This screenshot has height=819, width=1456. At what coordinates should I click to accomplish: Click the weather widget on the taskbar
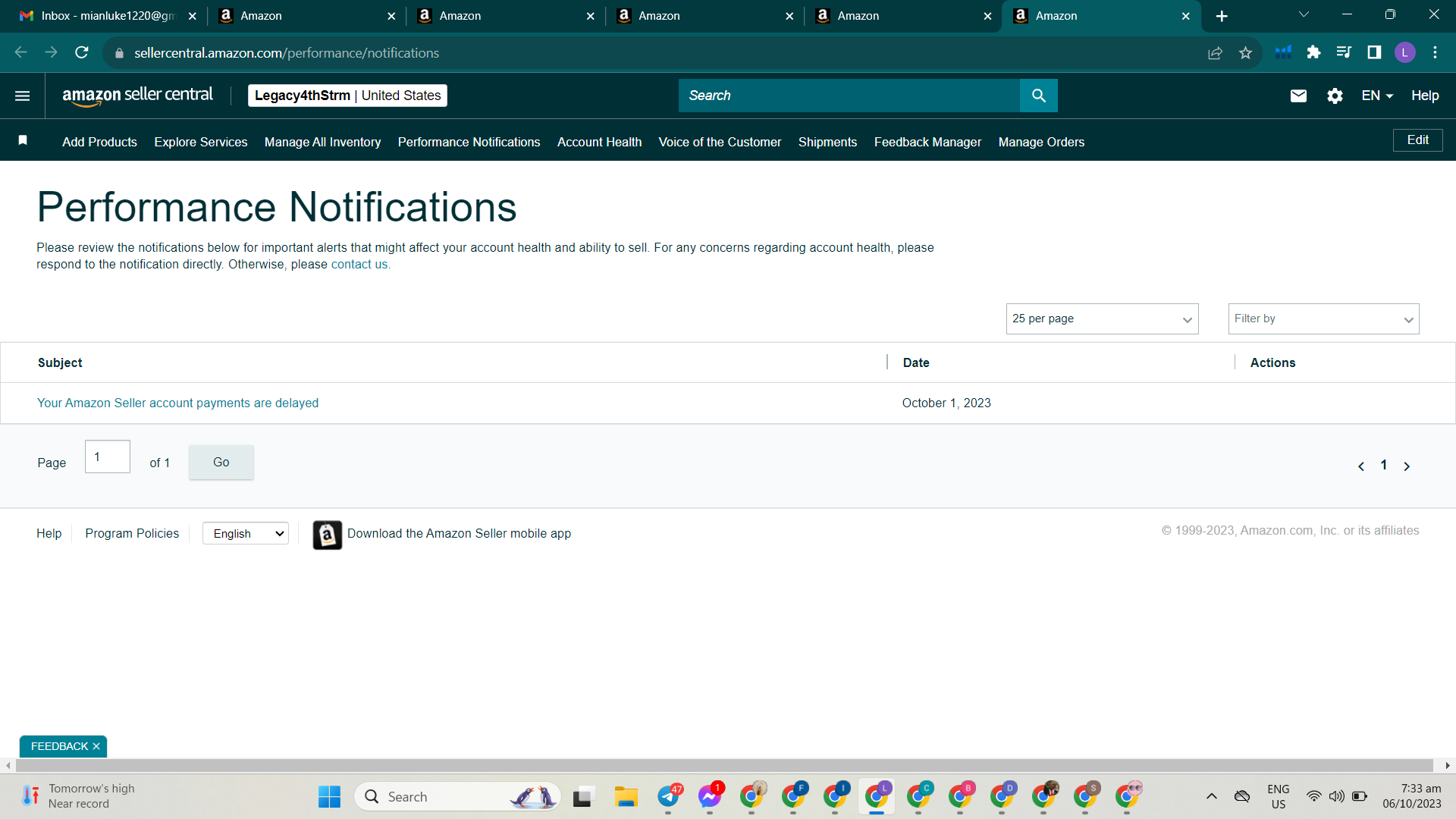[x=77, y=796]
